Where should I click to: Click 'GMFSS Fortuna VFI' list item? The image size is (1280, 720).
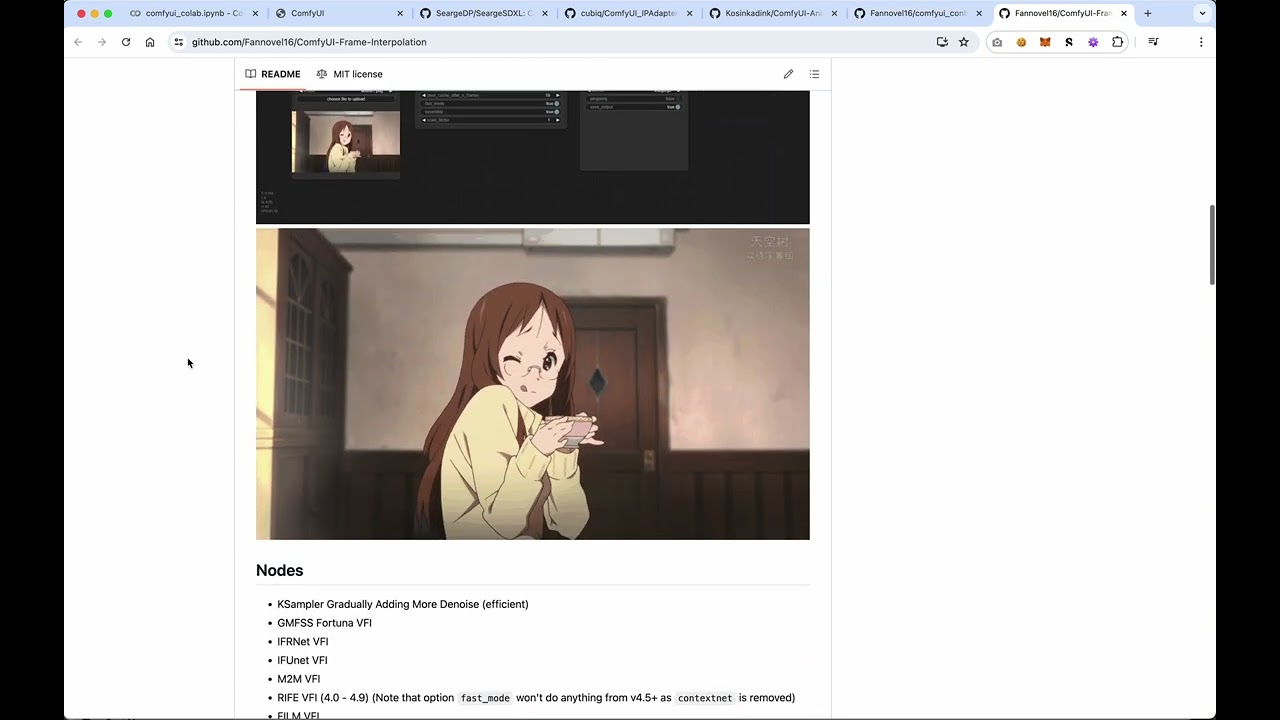coord(324,623)
